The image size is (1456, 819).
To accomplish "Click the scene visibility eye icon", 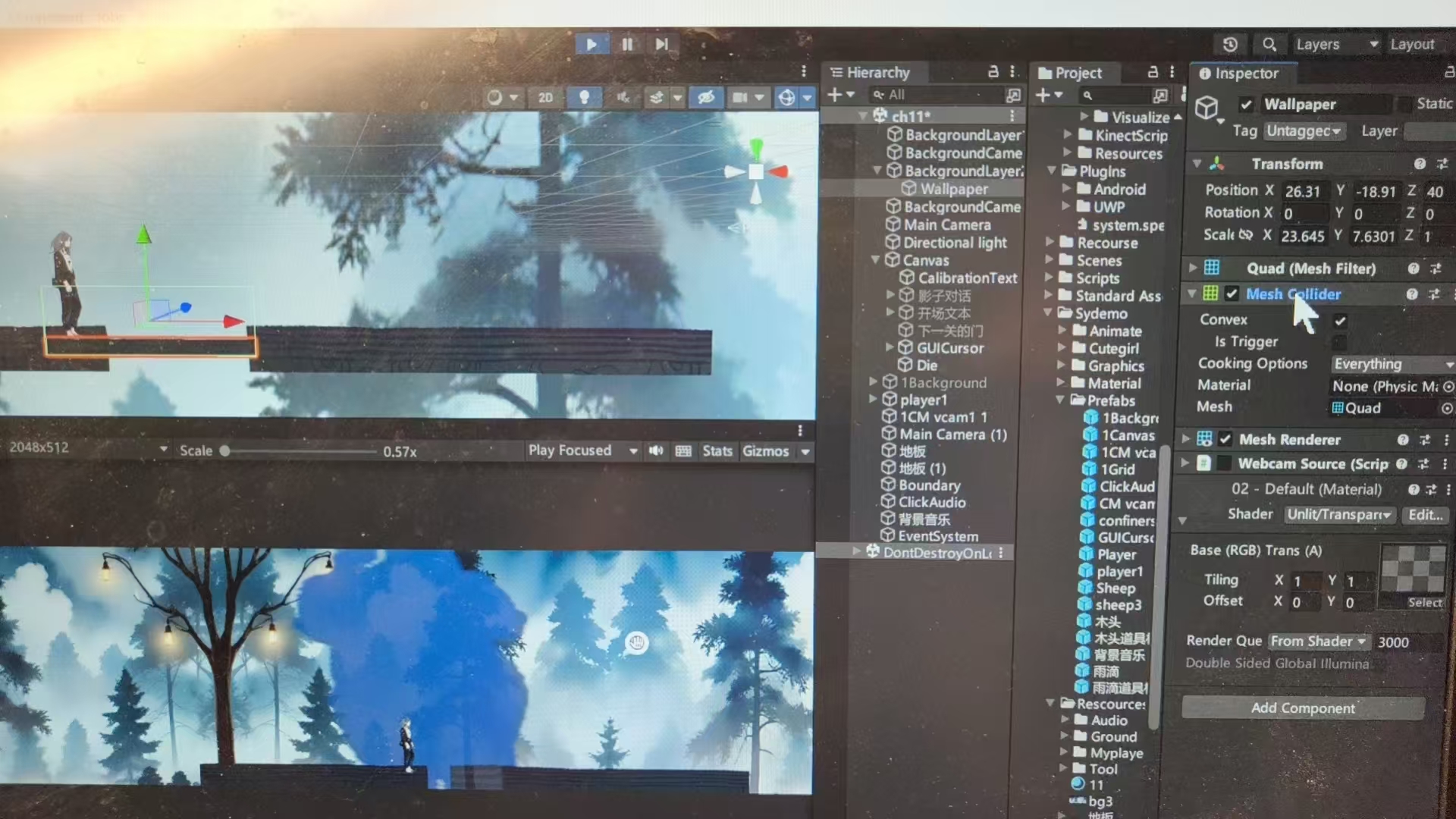I will pos(705,97).
